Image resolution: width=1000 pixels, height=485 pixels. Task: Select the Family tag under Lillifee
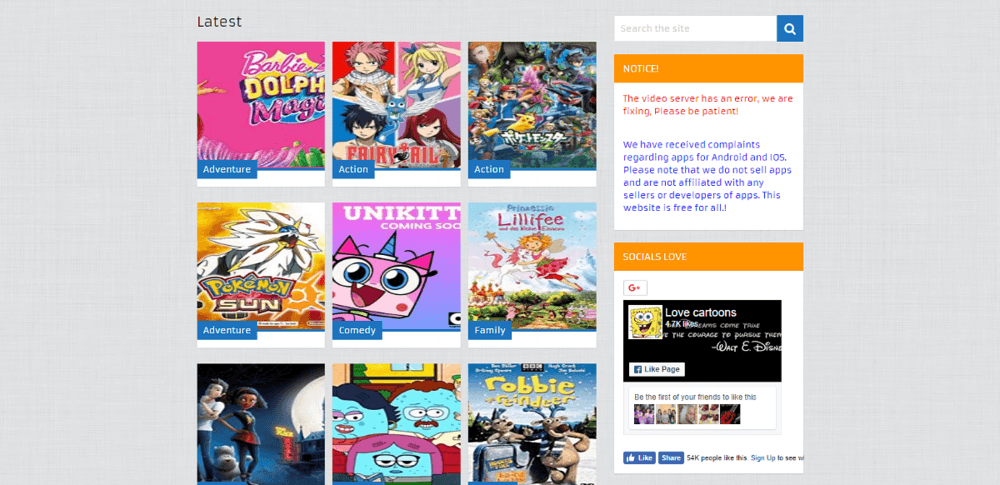click(490, 330)
